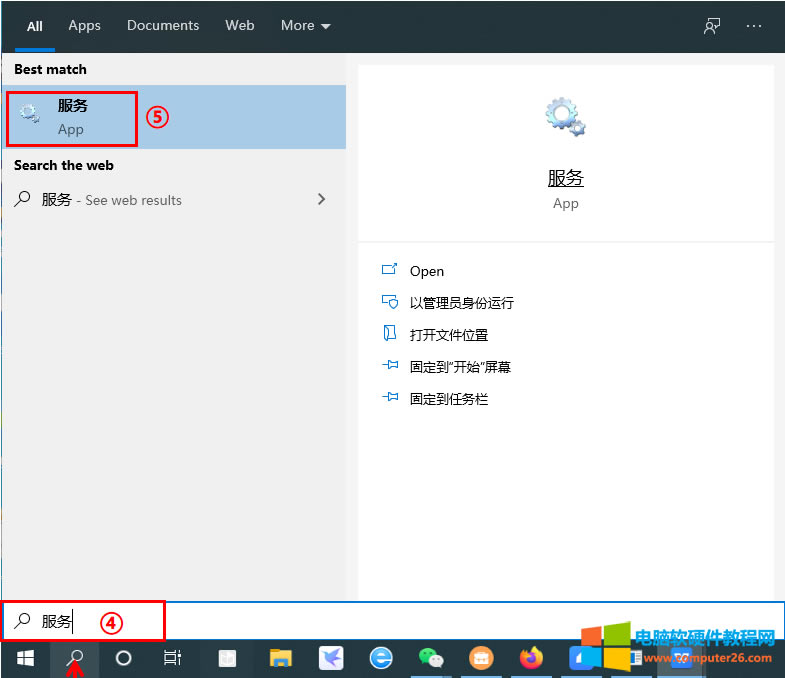Expand the 服务 web results arrow
Image resolution: width=785 pixels, height=678 pixels.
click(321, 199)
